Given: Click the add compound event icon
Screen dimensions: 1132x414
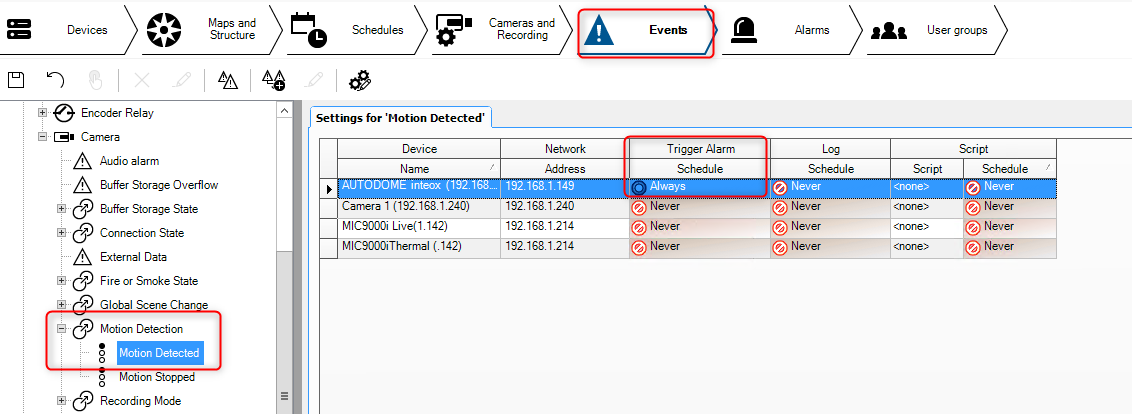Looking at the screenshot, I should pos(274,80).
